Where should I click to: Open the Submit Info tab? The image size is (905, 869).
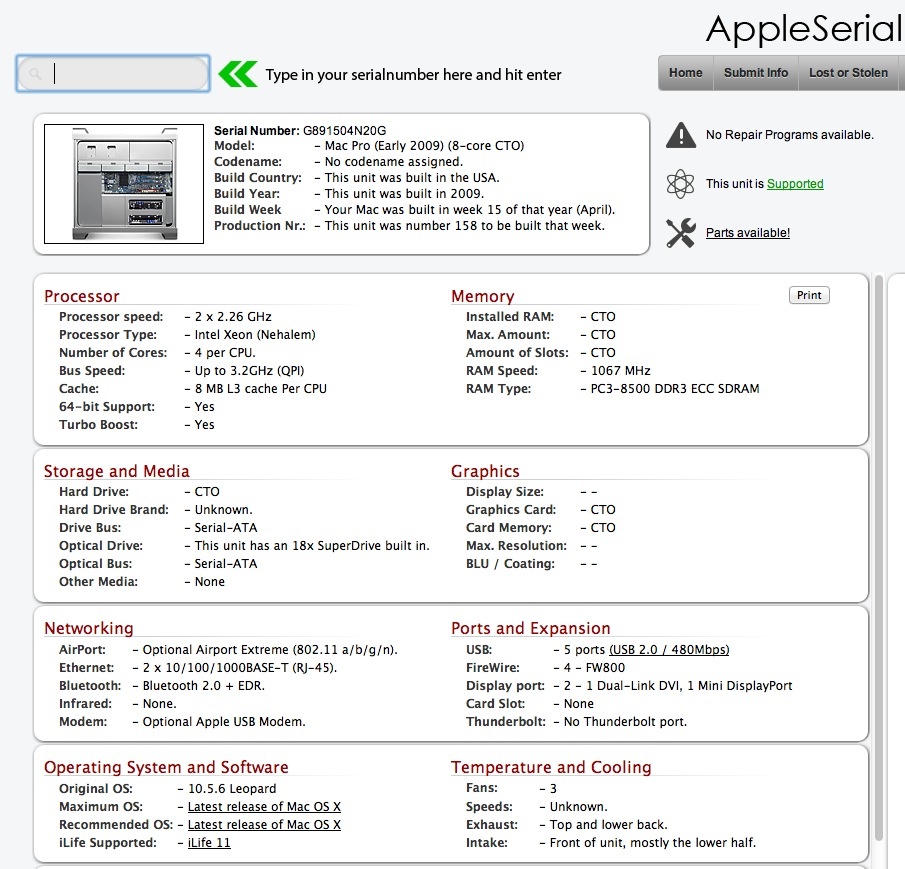(x=756, y=73)
